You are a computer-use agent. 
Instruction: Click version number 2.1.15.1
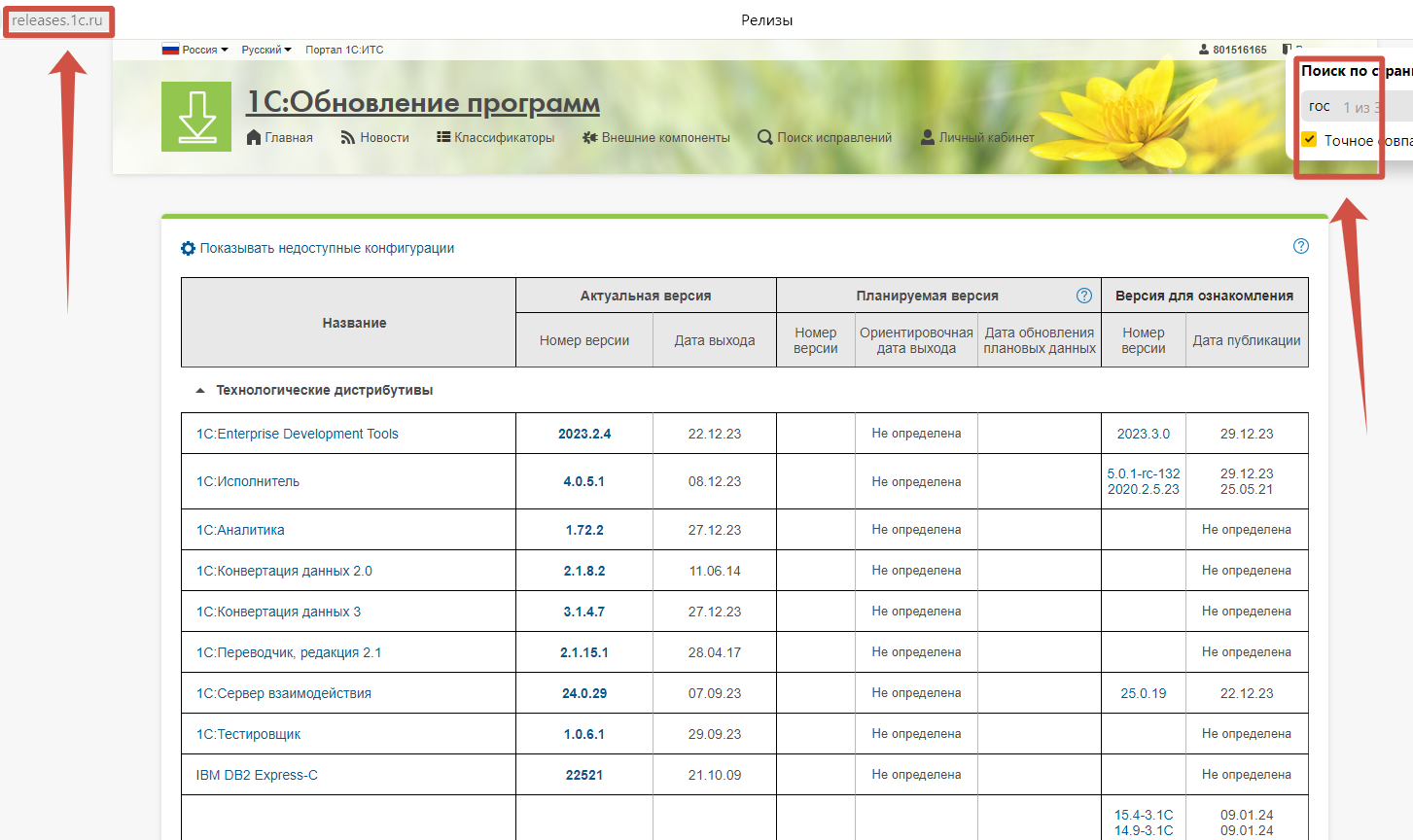tap(584, 652)
